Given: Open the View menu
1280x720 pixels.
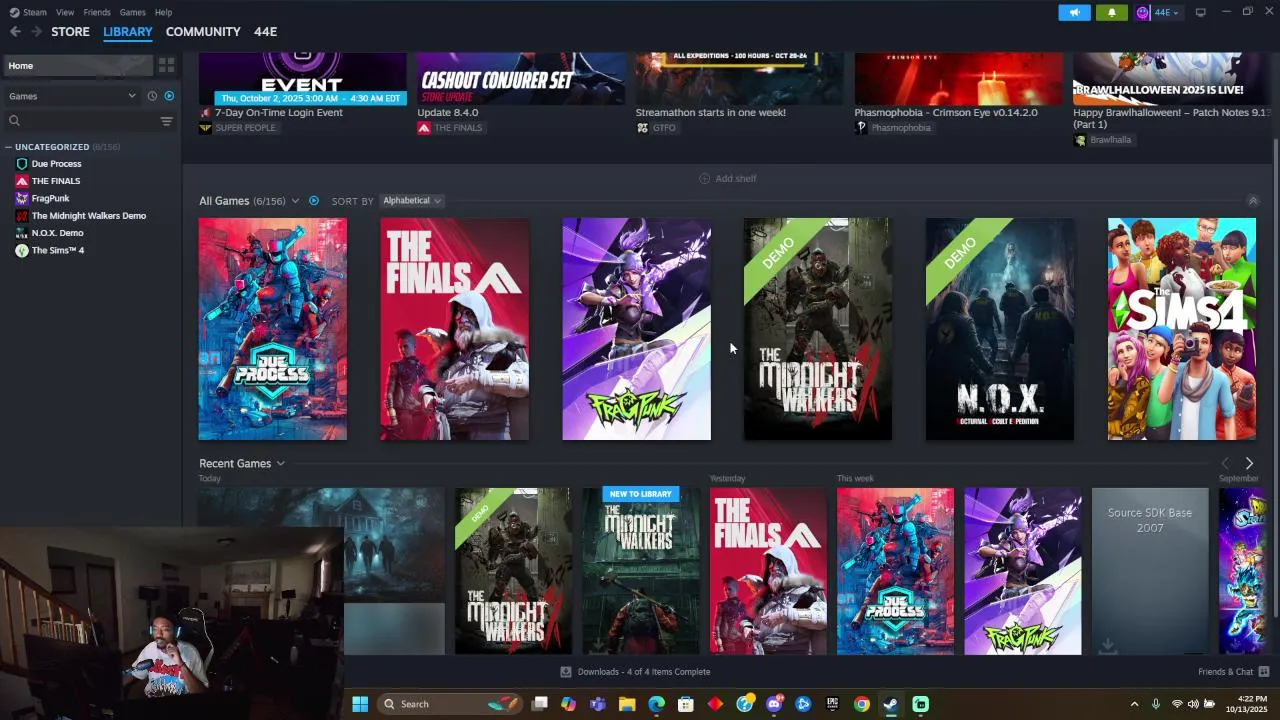Looking at the screenshot, I should [x=65, y=12].
